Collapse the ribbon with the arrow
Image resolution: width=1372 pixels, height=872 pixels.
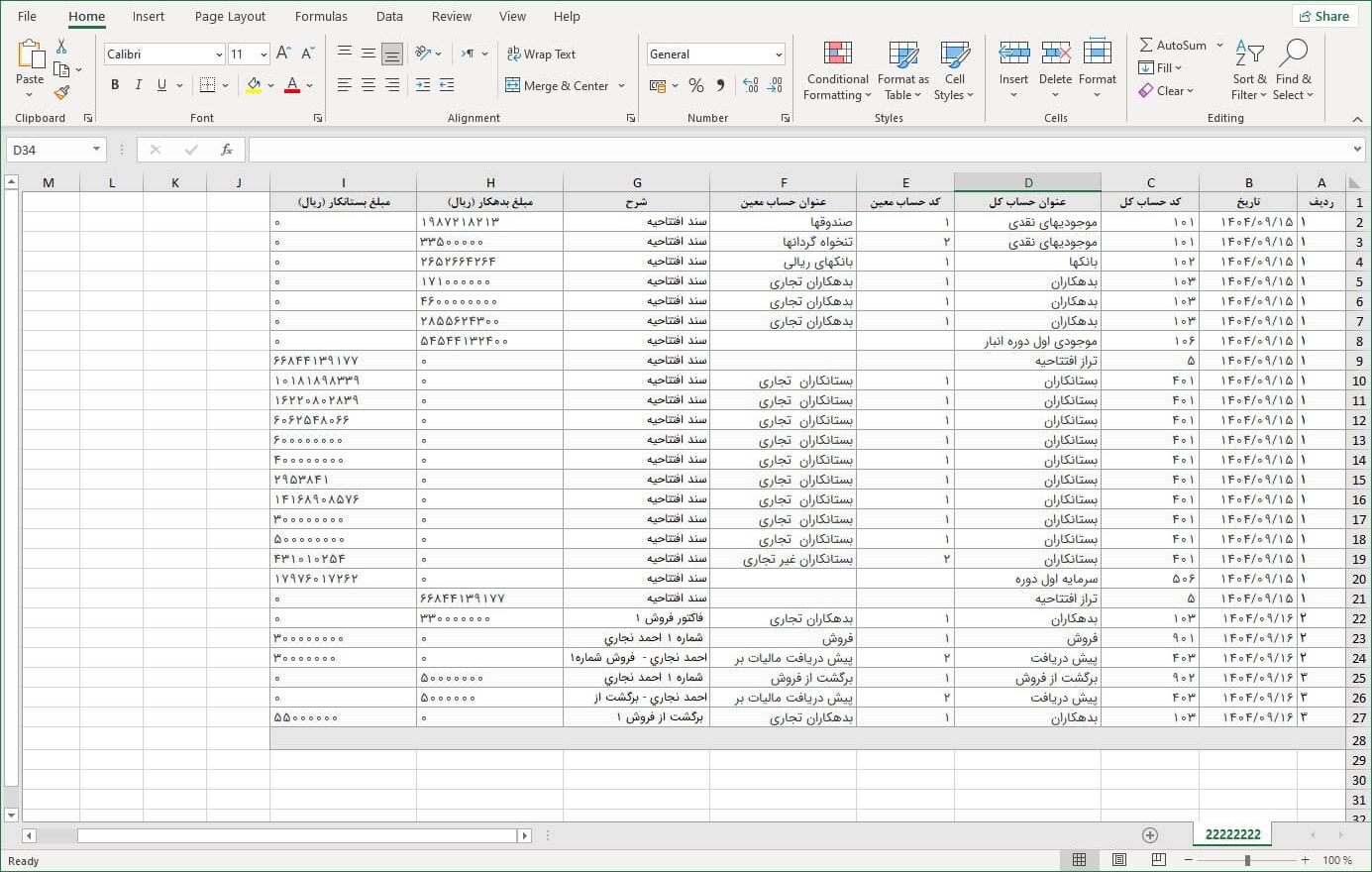(x=1357, y=119)
